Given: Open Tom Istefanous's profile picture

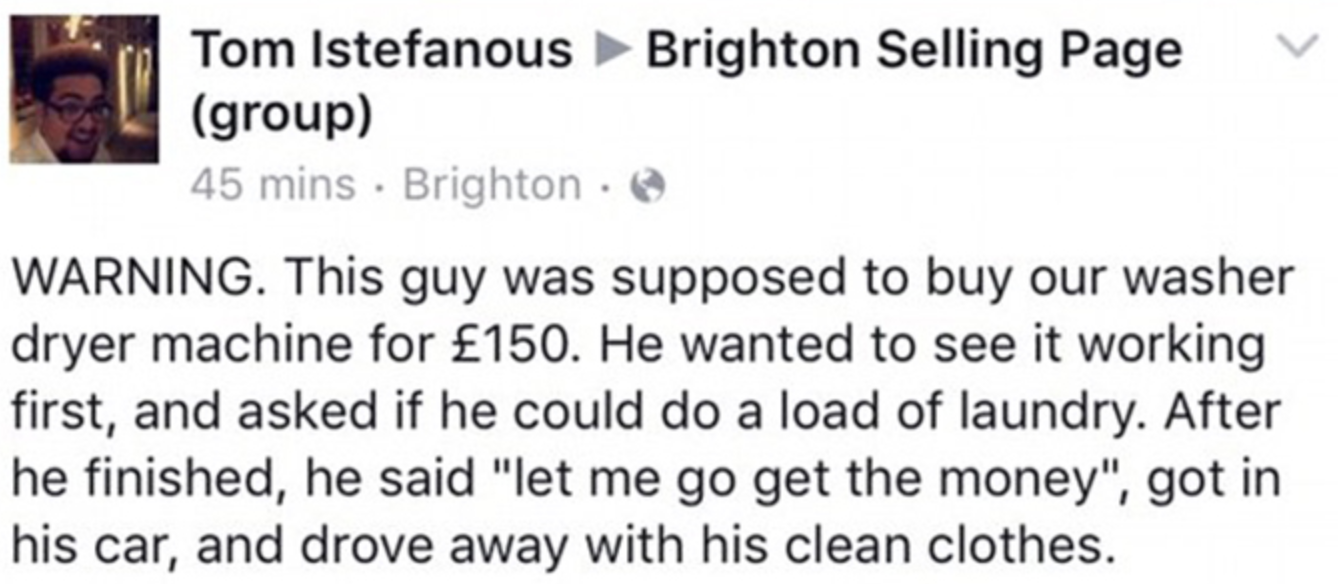Looking at the screenshot, I should pos(84,88).
